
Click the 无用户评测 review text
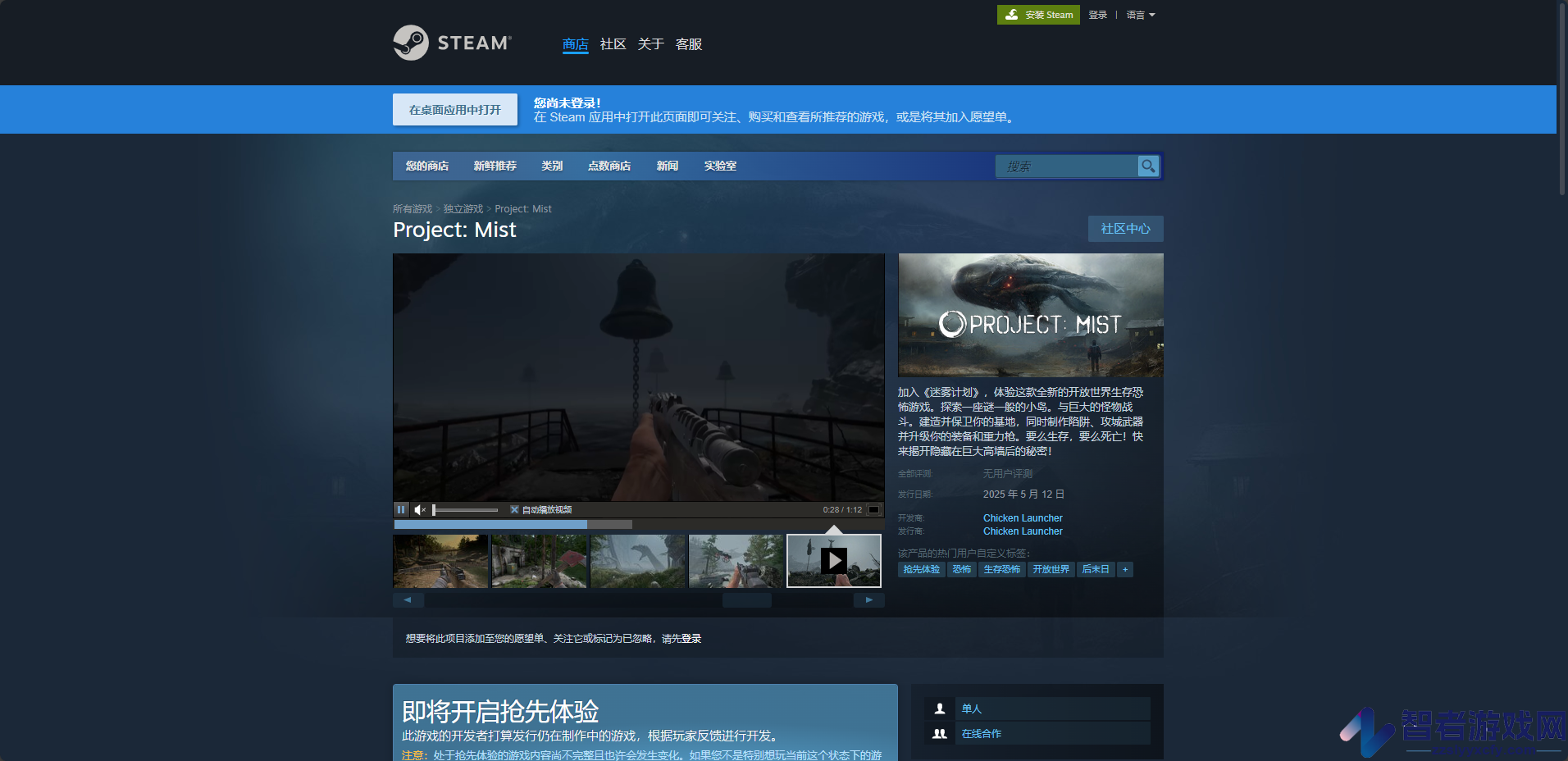point(1008,474)
